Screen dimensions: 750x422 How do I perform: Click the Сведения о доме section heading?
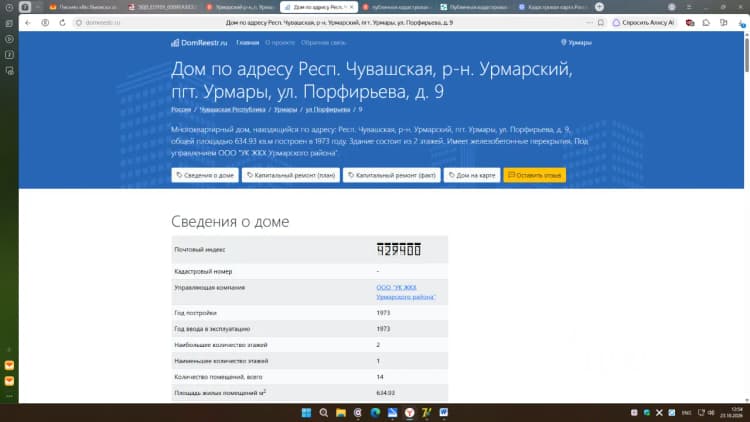pyautogui.click(x=230, y=222)
